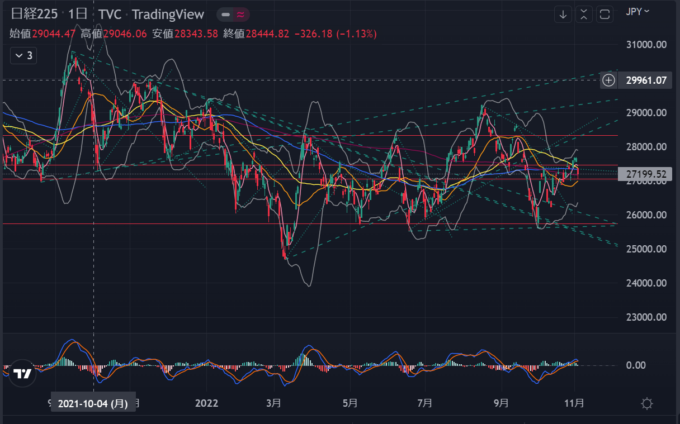The image size is (680, 424).
Task: Click the collapse pane double-chevron icon
Action: pyautogui.click(x=583, y=14)
